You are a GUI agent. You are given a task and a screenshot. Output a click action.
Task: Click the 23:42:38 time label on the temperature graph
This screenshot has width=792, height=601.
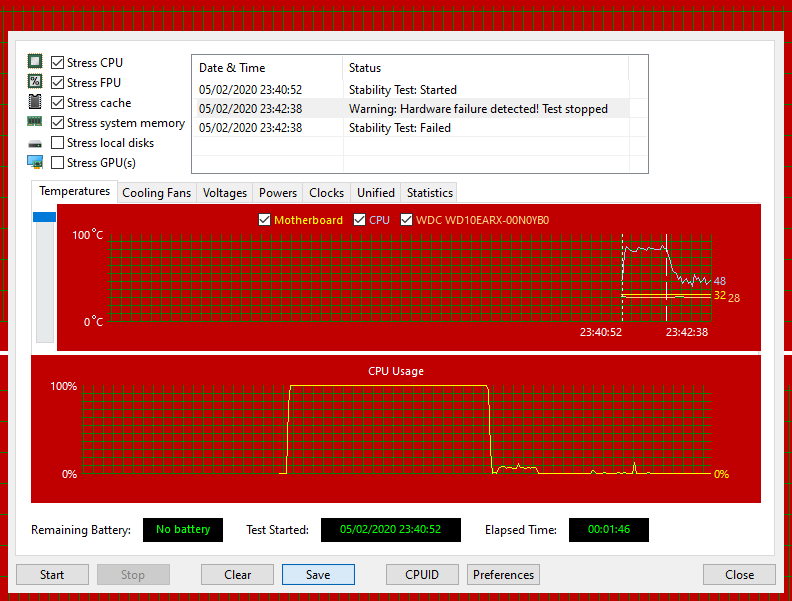[686, 332]
